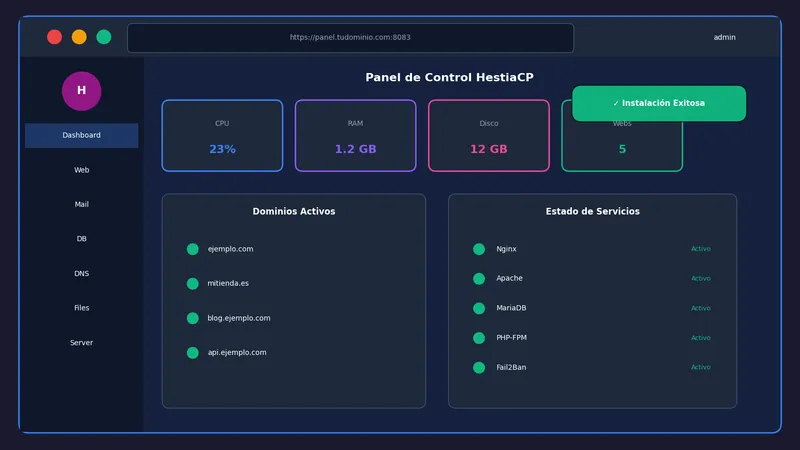Click the green window maximize dot
800x450 pixels.
104,37
